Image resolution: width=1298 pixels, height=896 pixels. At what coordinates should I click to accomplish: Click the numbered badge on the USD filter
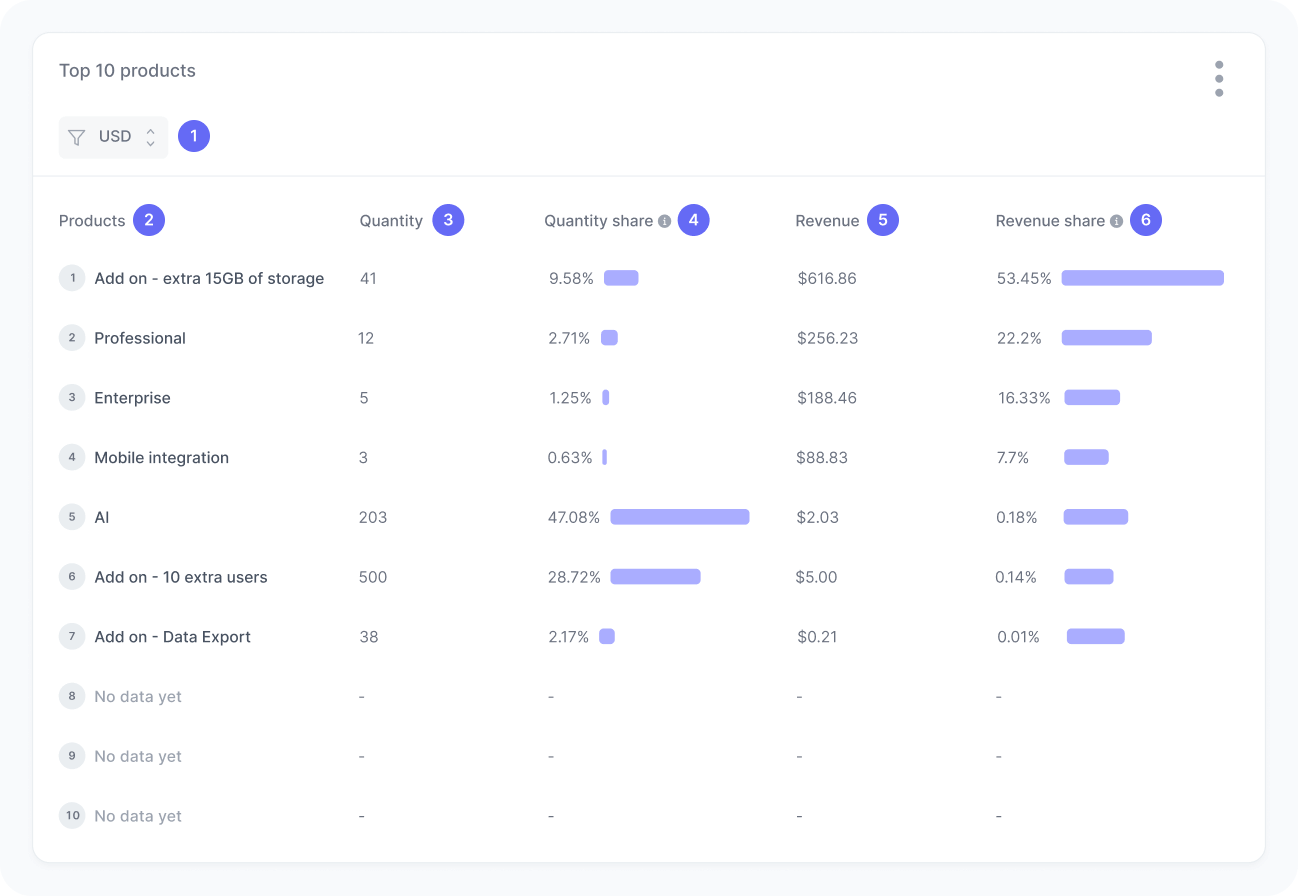click(x=194, y=136)
